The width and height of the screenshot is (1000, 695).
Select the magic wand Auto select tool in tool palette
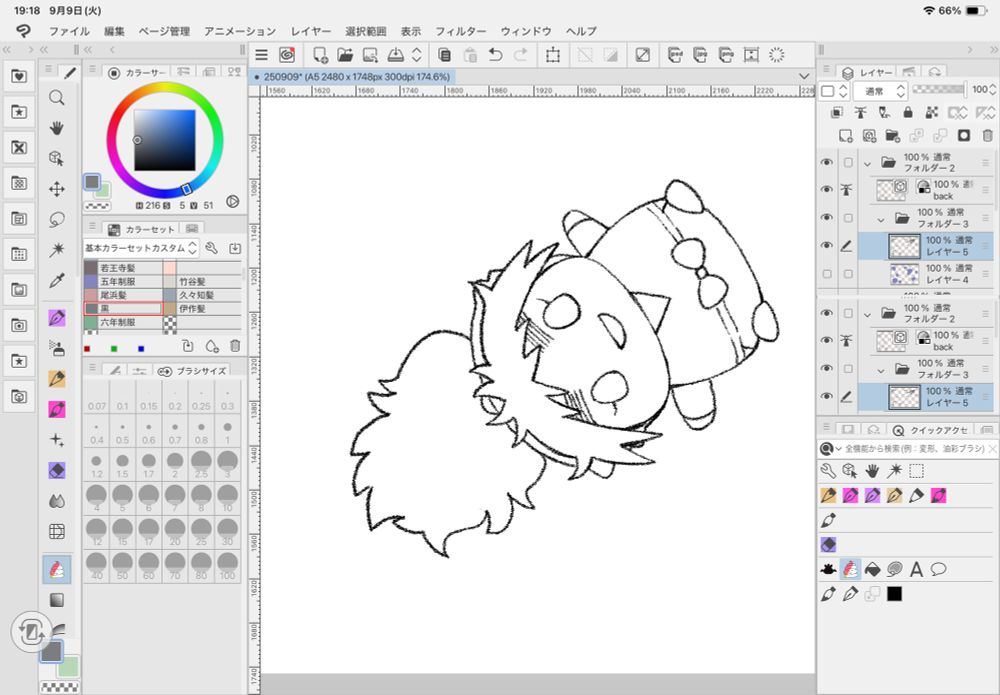pyautogui.click(x=57, y=250)
